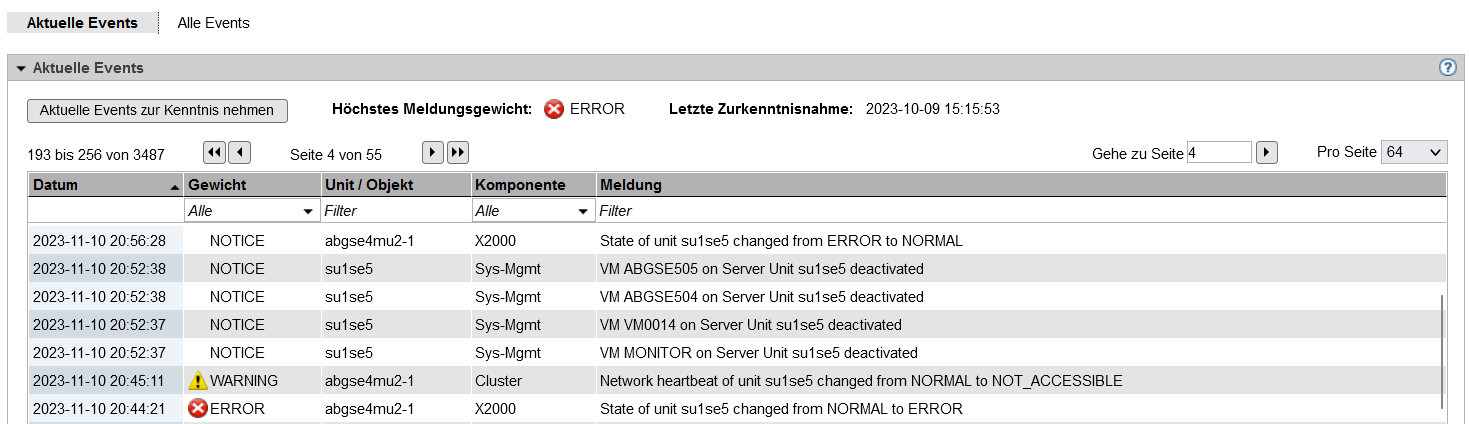The image size is (1469, 424).
Task: Click the red ERROR icon in event row
Action: point(198,408)
